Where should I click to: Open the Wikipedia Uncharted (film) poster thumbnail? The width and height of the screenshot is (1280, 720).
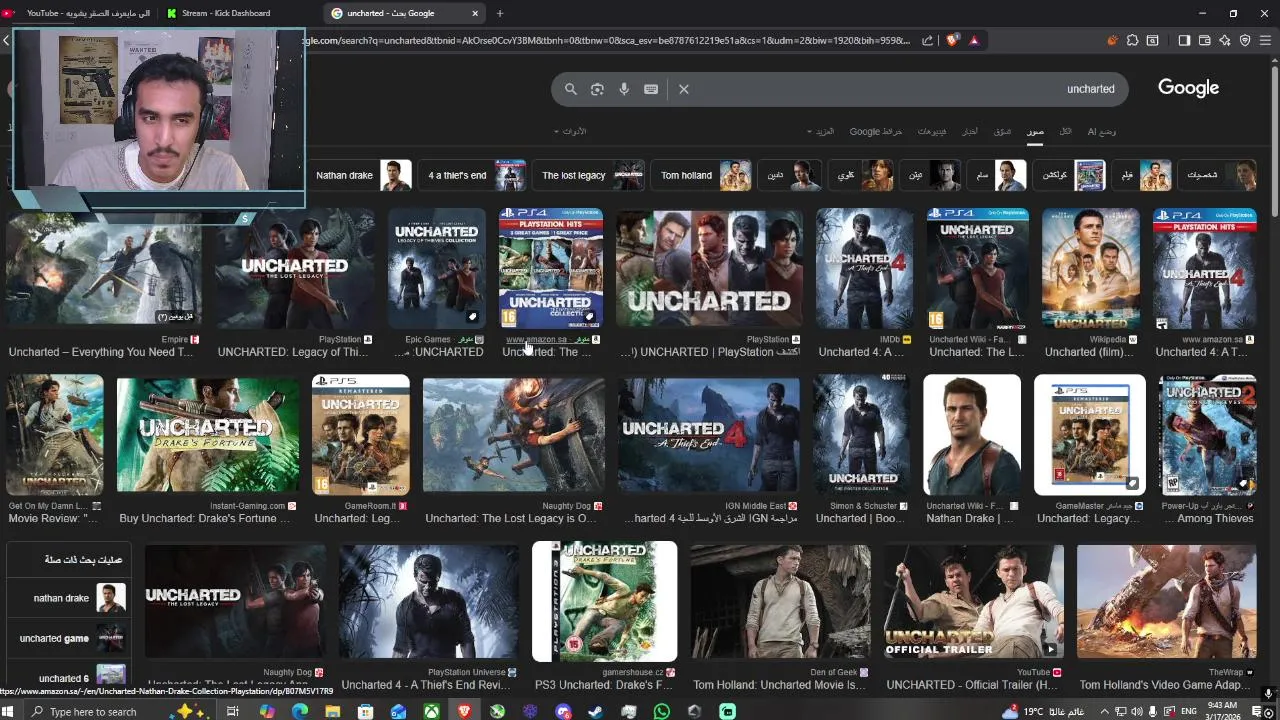[1090, 269]
